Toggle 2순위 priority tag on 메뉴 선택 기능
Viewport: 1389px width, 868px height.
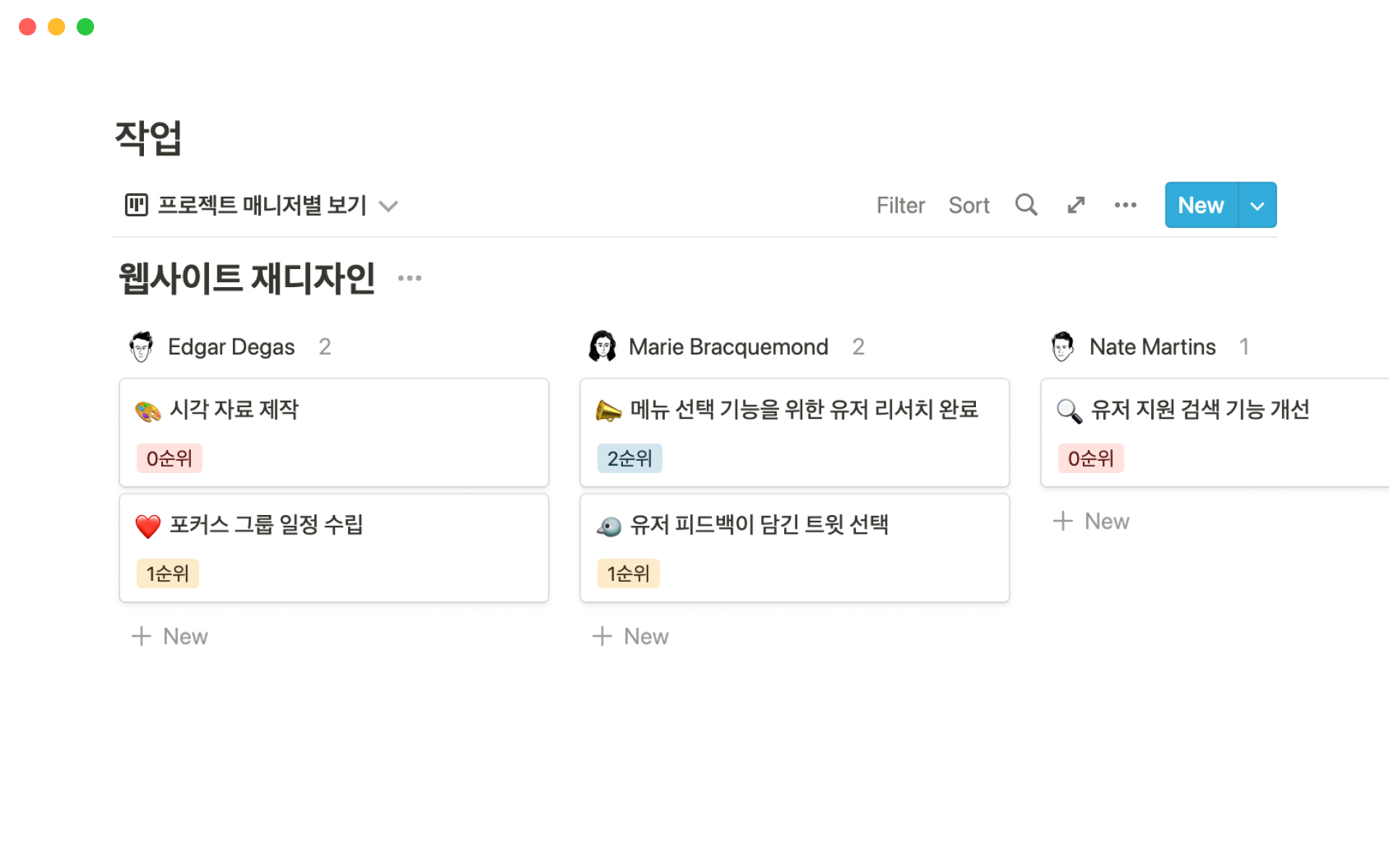coord(628,458)
